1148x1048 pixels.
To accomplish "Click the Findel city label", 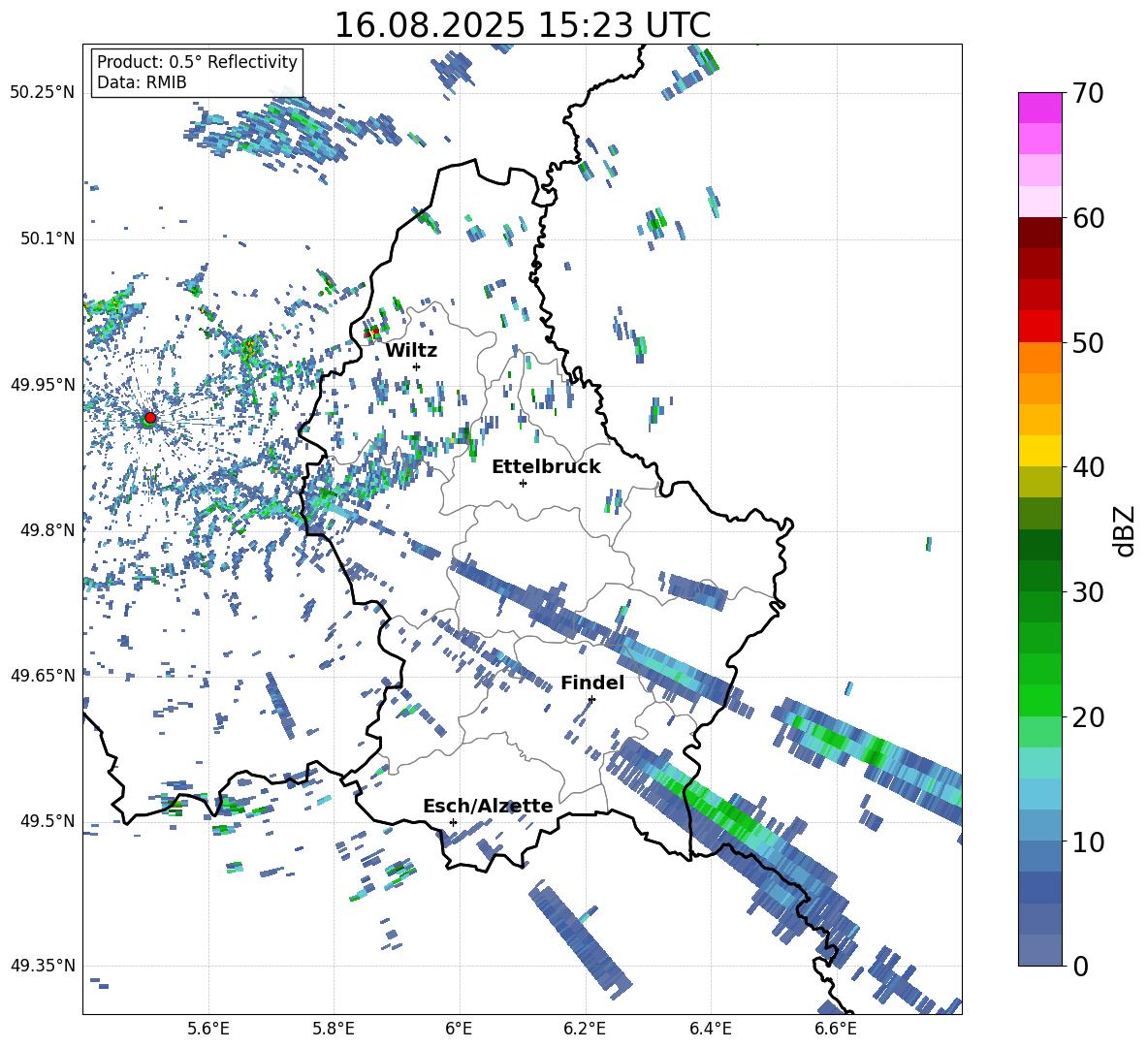I will [592, 683].
